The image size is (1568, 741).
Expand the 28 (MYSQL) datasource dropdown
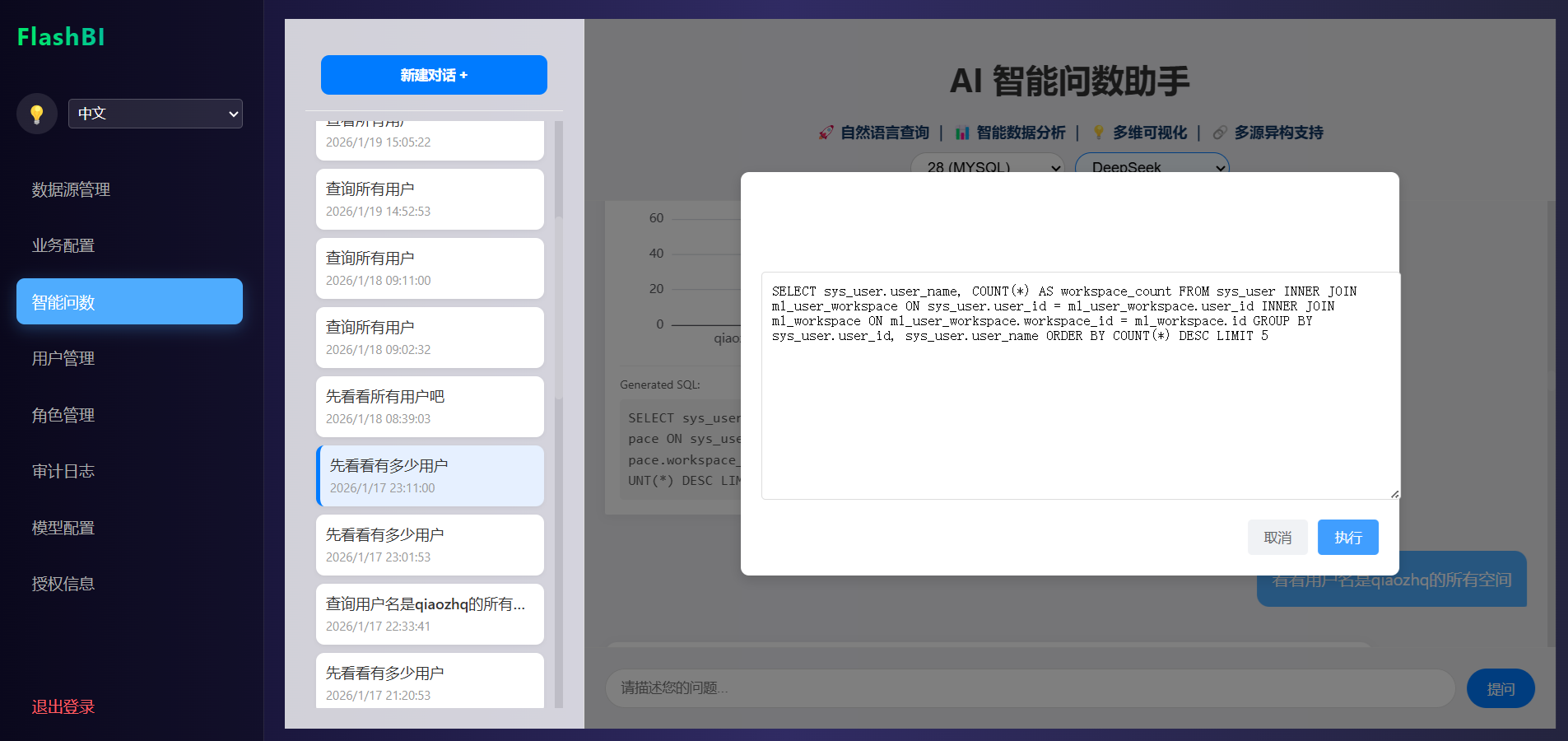[987, 165]
